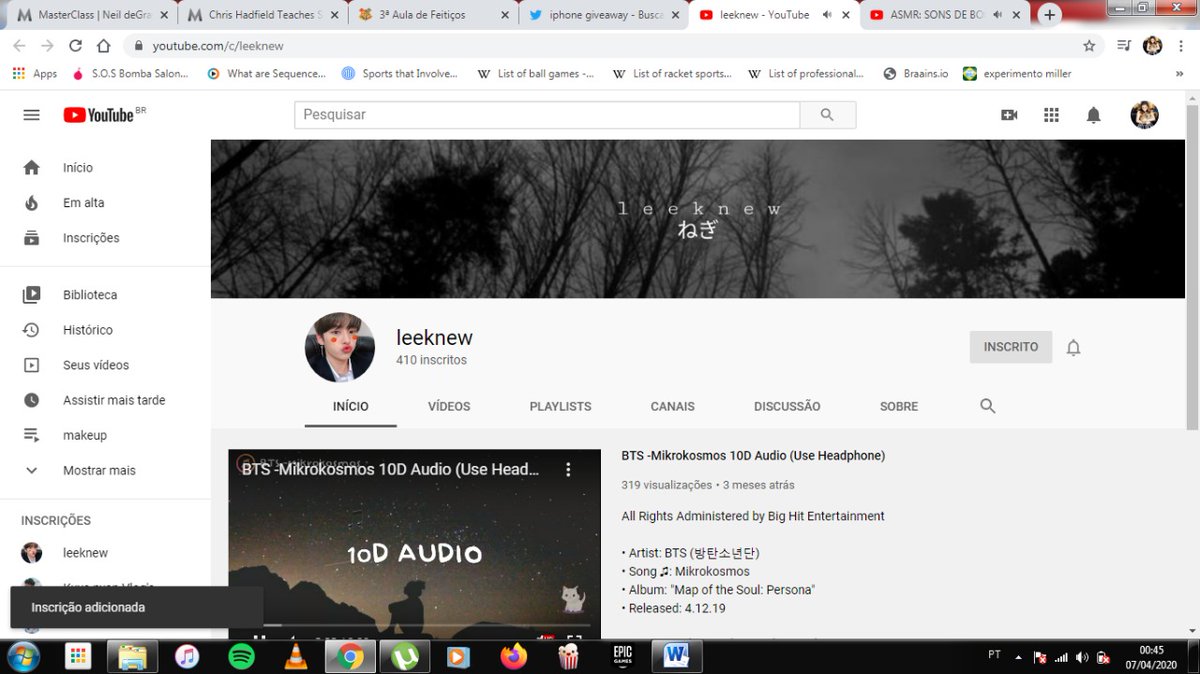
Task: Open the S.O.S Bomba Salon bookmark
Action: tap(131, 74)
